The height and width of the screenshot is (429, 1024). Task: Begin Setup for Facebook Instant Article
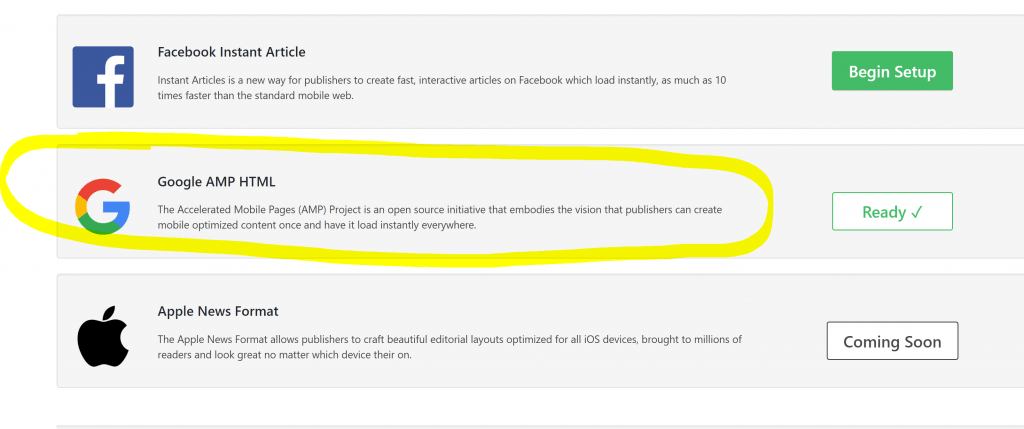pos(892,71)
